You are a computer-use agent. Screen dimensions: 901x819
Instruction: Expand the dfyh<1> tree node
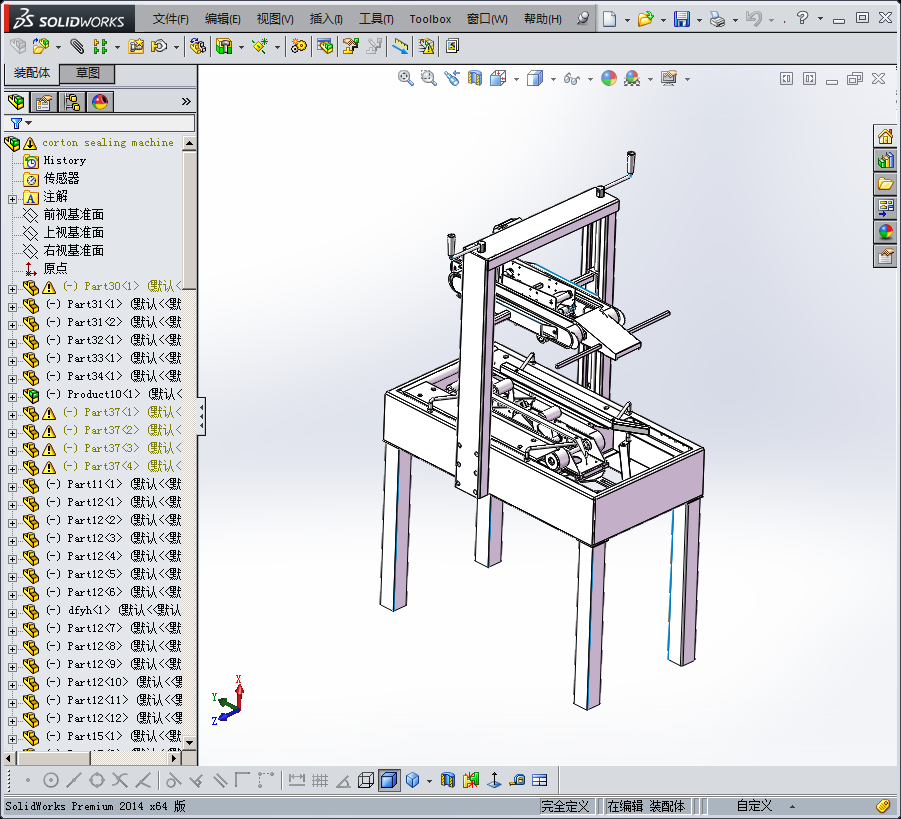[12, 613]
